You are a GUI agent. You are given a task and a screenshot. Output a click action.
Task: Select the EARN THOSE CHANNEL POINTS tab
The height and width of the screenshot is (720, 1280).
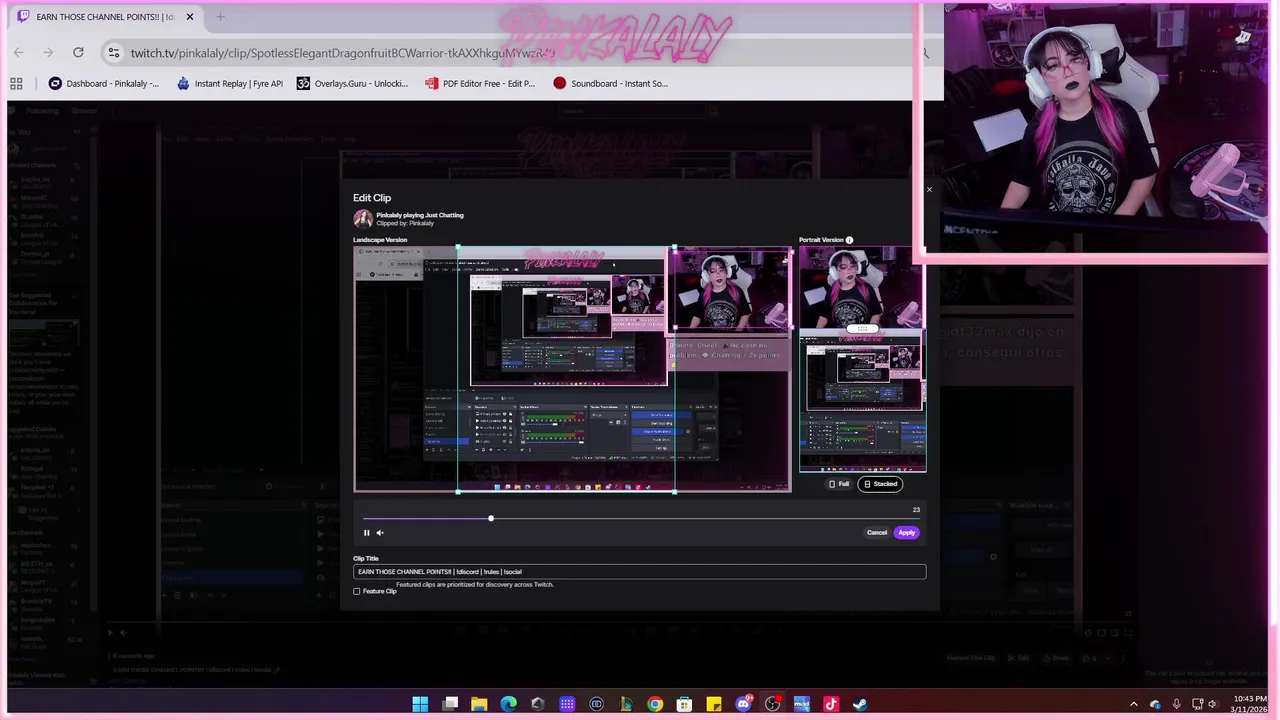click(x=105, y=16)
